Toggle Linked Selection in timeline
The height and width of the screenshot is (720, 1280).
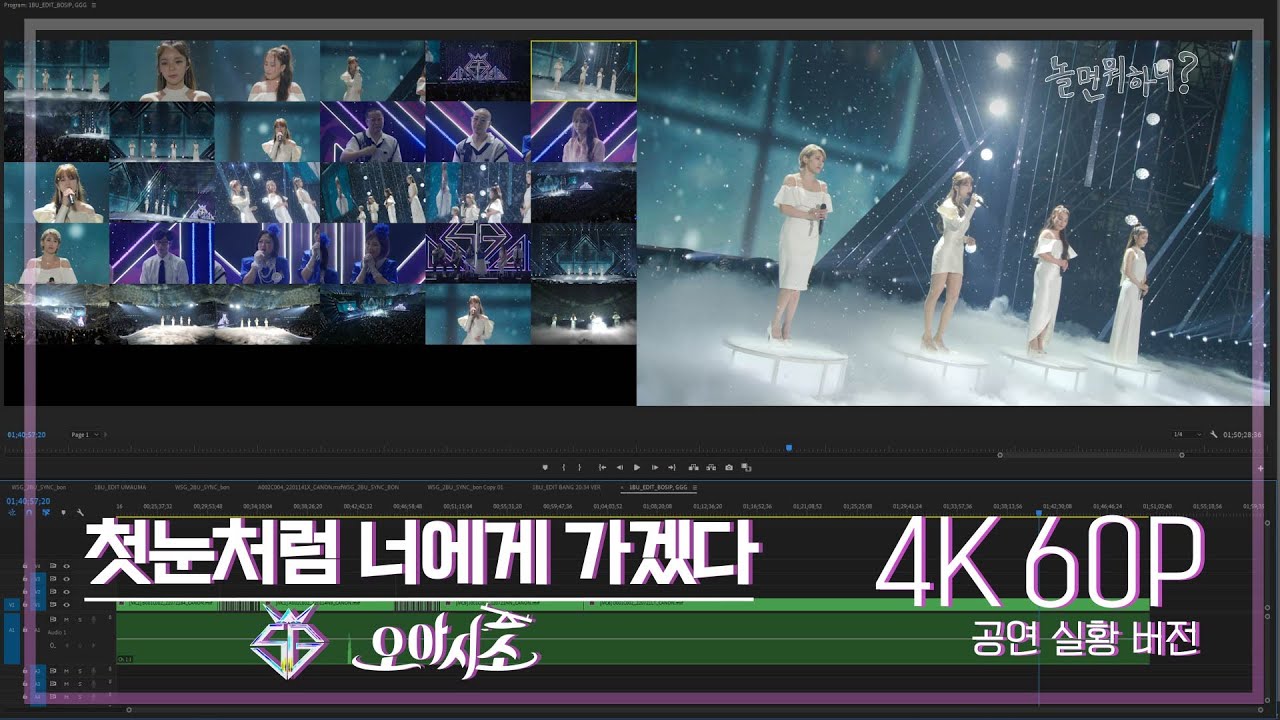pyautogui.click(x=46, y=512)
